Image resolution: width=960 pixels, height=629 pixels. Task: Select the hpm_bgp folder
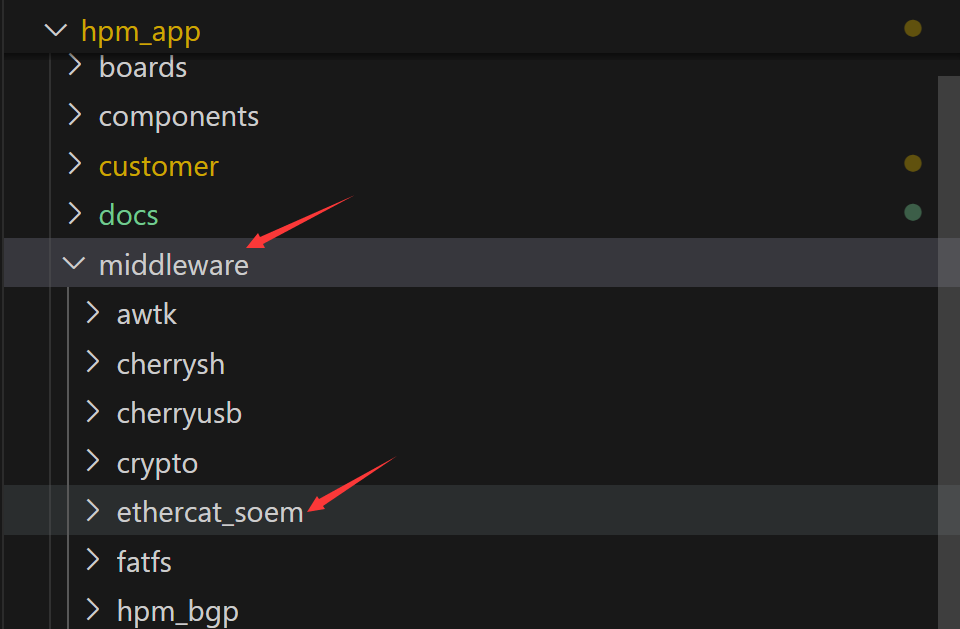click(x=178, y=611)
